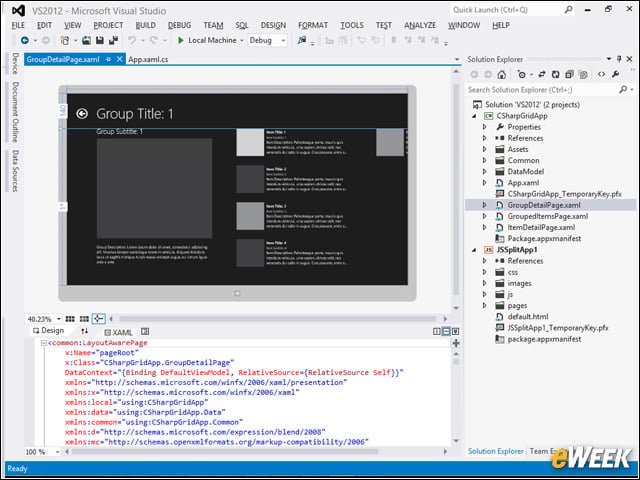The height and width of the screenshot is (480, 640).
Task: Toggle snap to gridlines in designer
Action: tap(84, 319)
